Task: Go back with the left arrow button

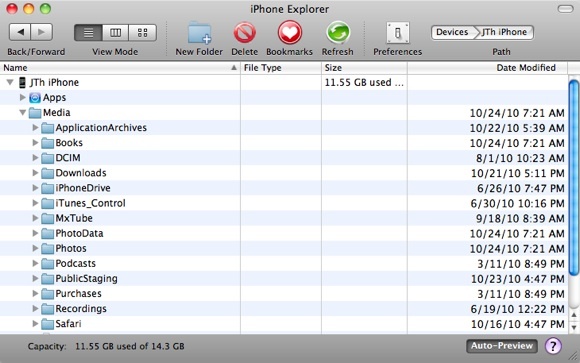Action: (x=20, y=32)
